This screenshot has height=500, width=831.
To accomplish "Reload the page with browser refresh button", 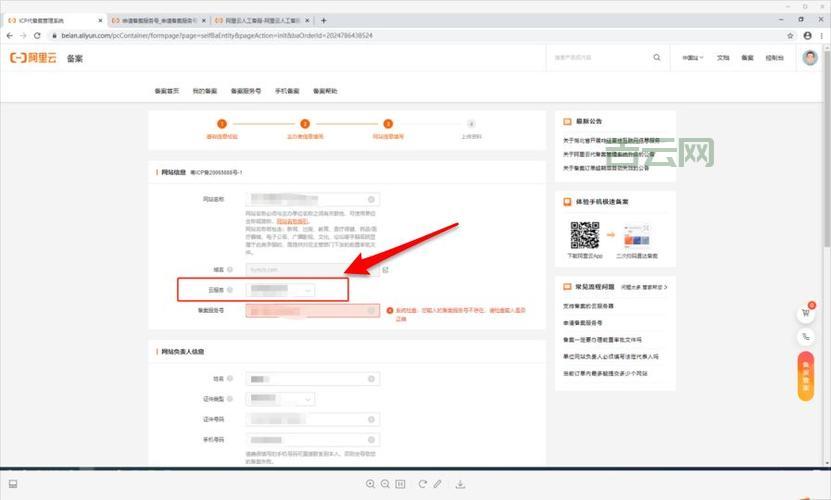I will (37, 35).
